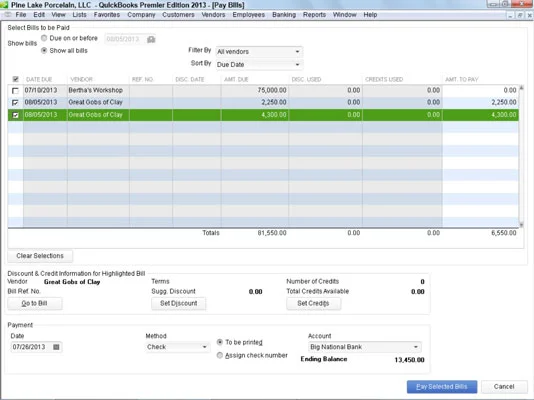The height and width of the screenshot is (400, 534).
Task: Open the Employees menu
Action: tap(249, 15)
